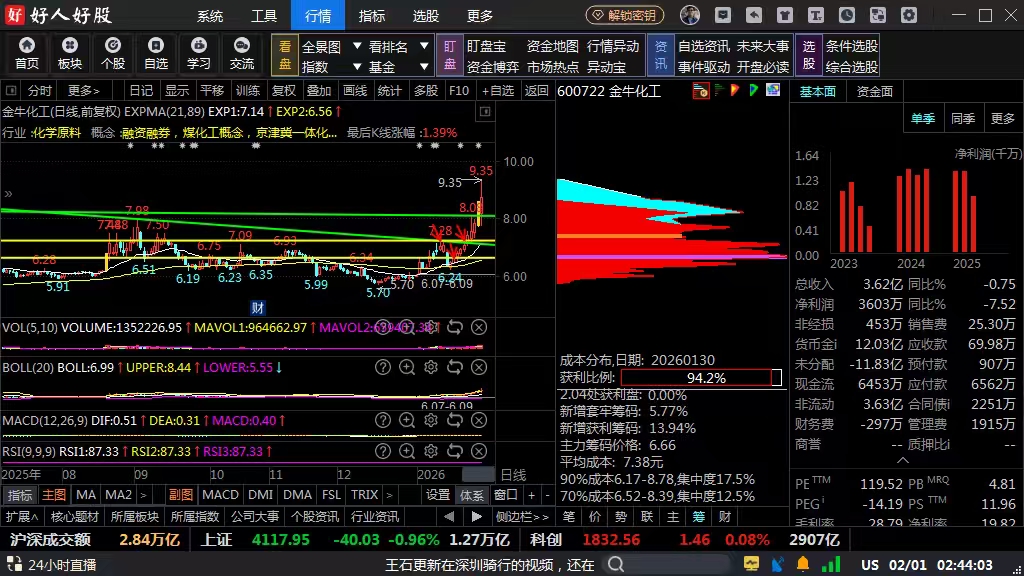Expand the 更多> period options
The height and width of the screenshot is (576, 1024).
pos(84,91)
